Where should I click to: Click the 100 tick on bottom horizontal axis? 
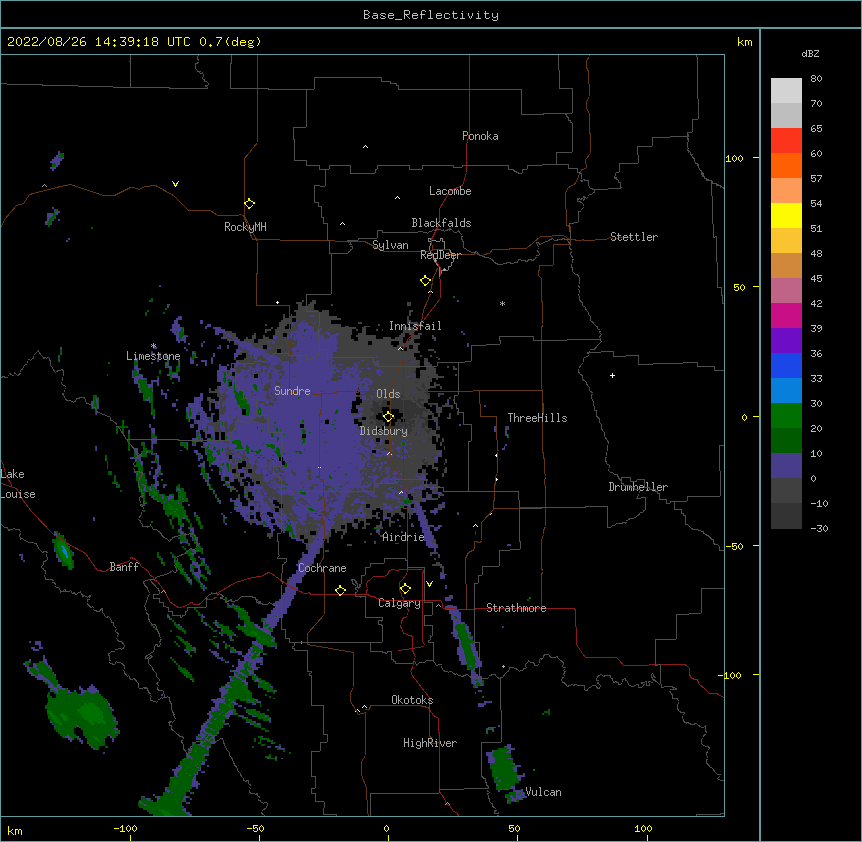pyautogui.click(x=643, y=828)
